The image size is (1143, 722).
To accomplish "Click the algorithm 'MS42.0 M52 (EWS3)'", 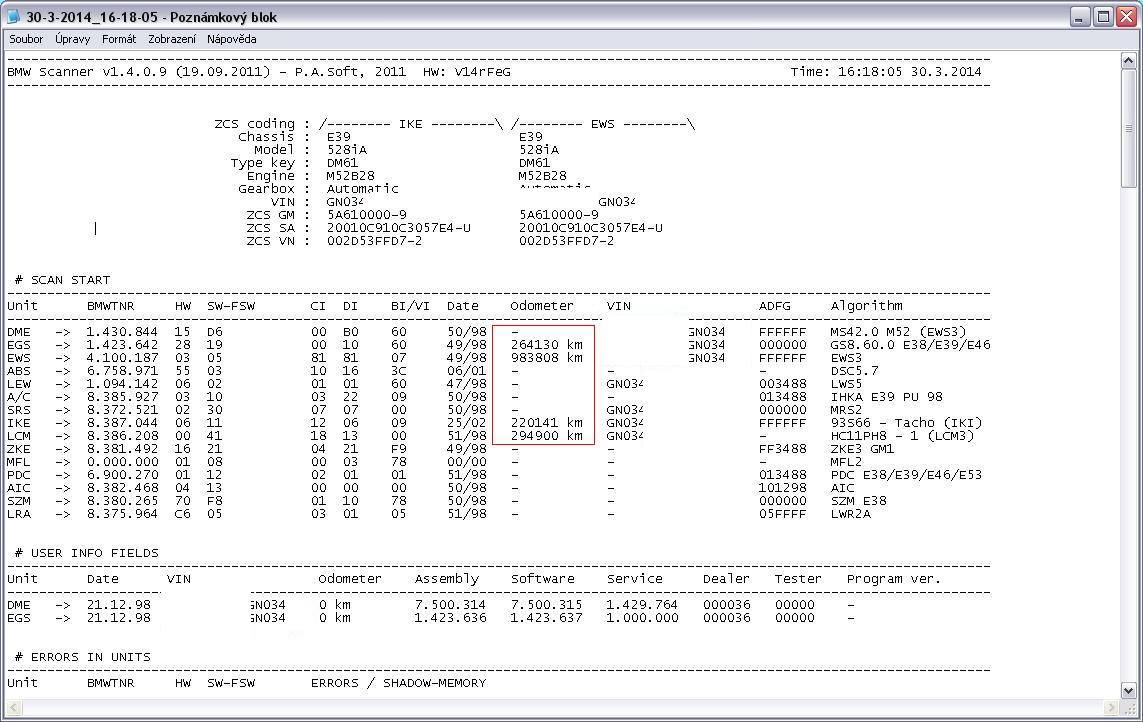I will click(x=898, y=332).
